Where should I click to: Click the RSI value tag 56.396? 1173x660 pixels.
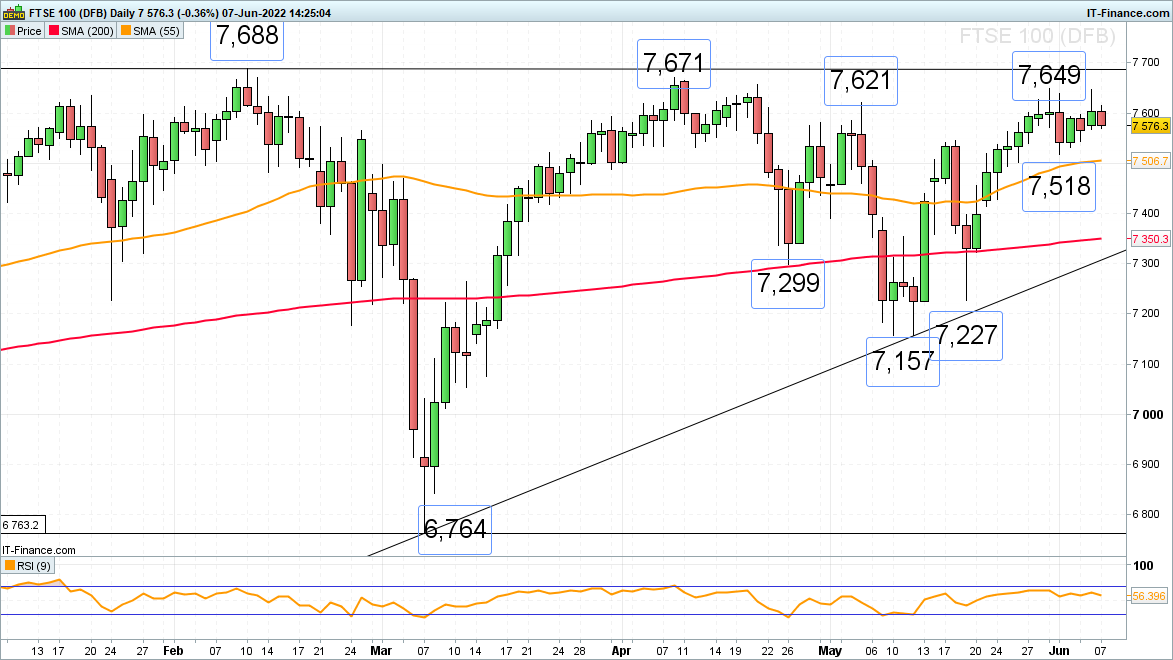point(1148,596)
